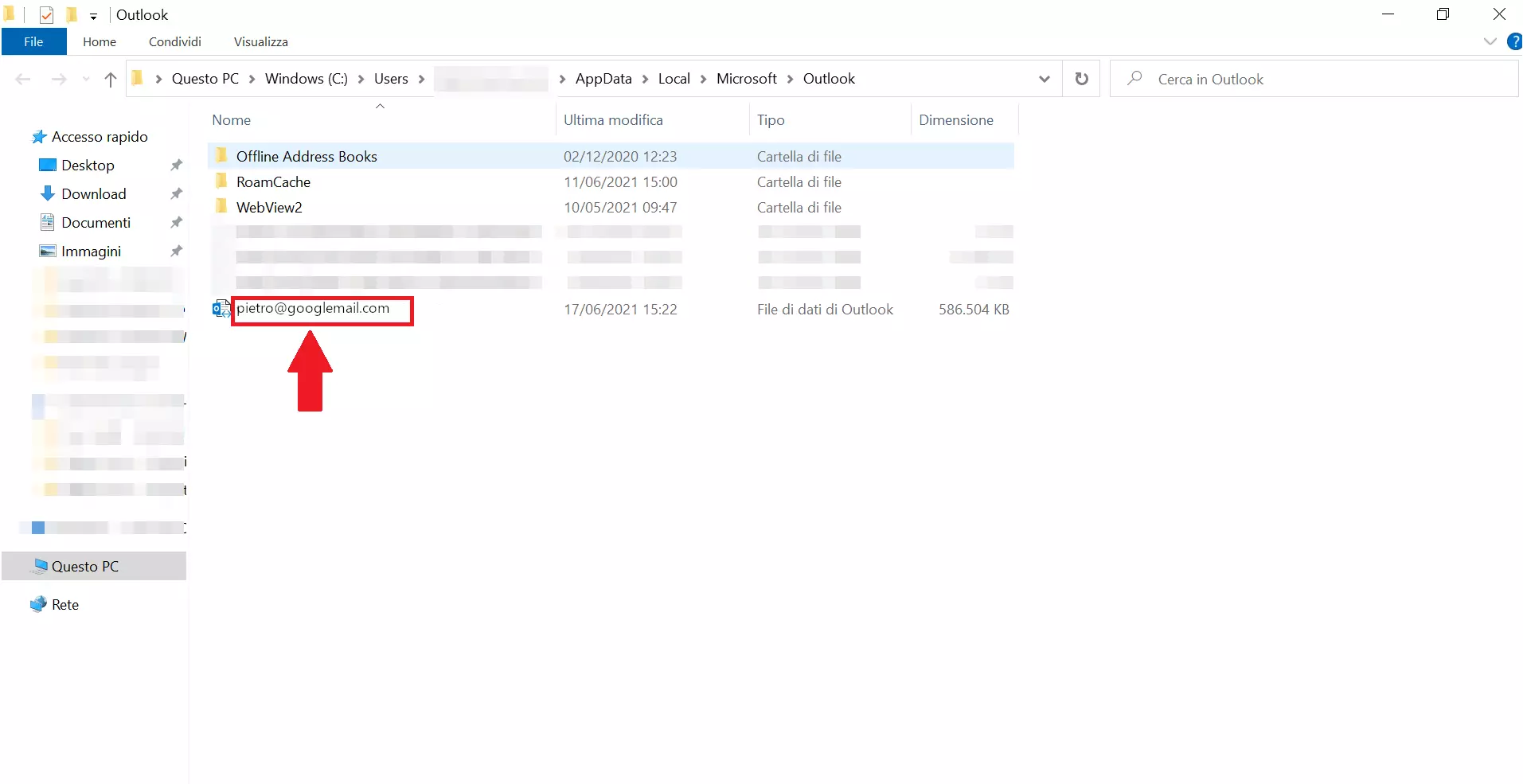Select the WebView2 folder
The height and width of the screenshot is (784, 1523).
coord(269,208)
